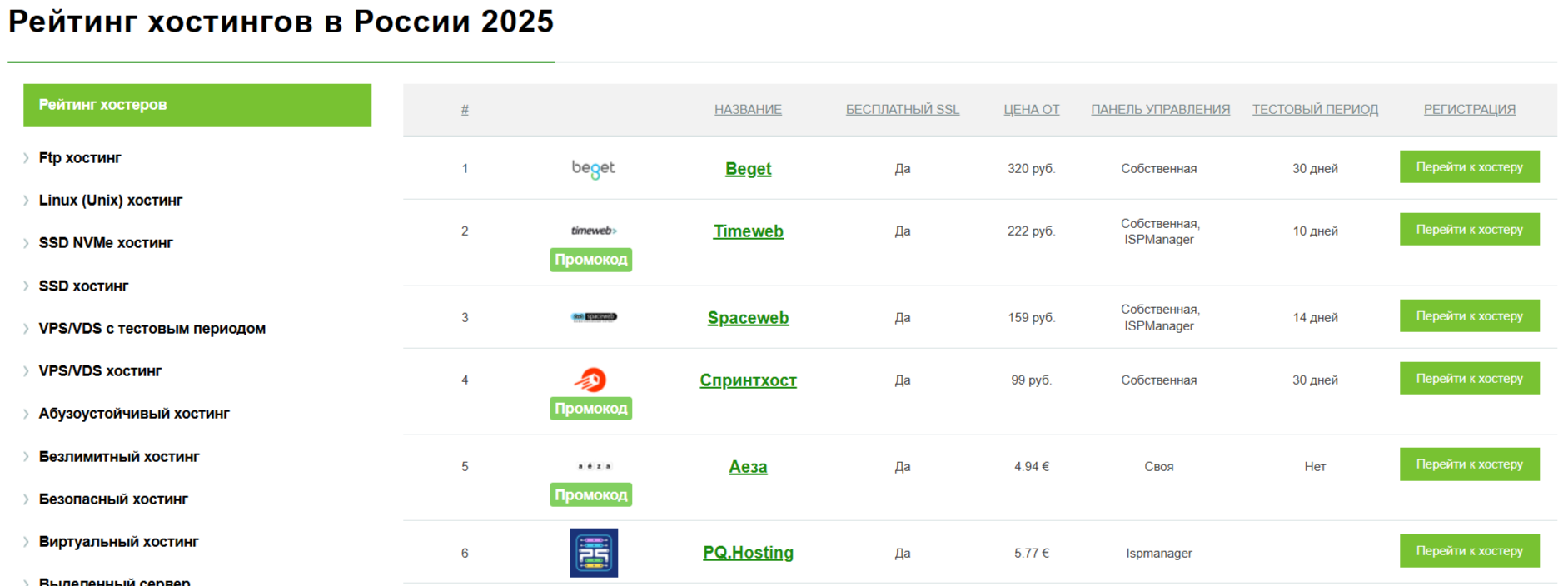This screenshot has width=1568, height=586.
Task: Open the Рейтинг хостеров menu header
Action: (197, 105)
